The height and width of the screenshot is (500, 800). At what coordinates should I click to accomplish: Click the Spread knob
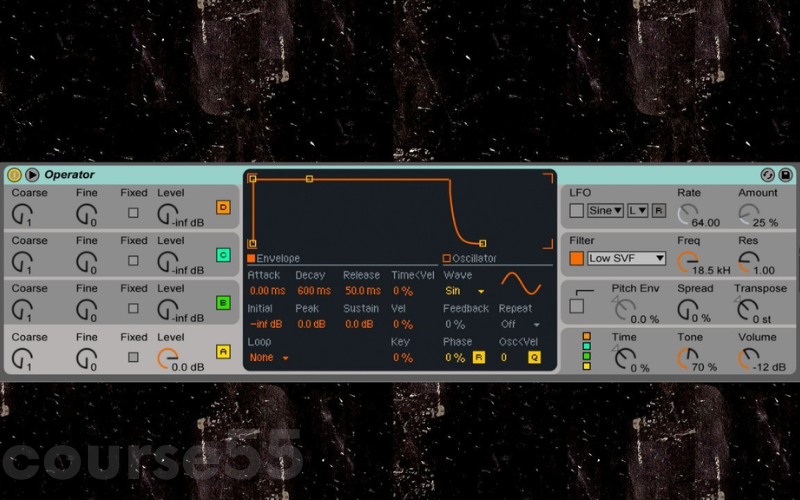coord(688,310)
